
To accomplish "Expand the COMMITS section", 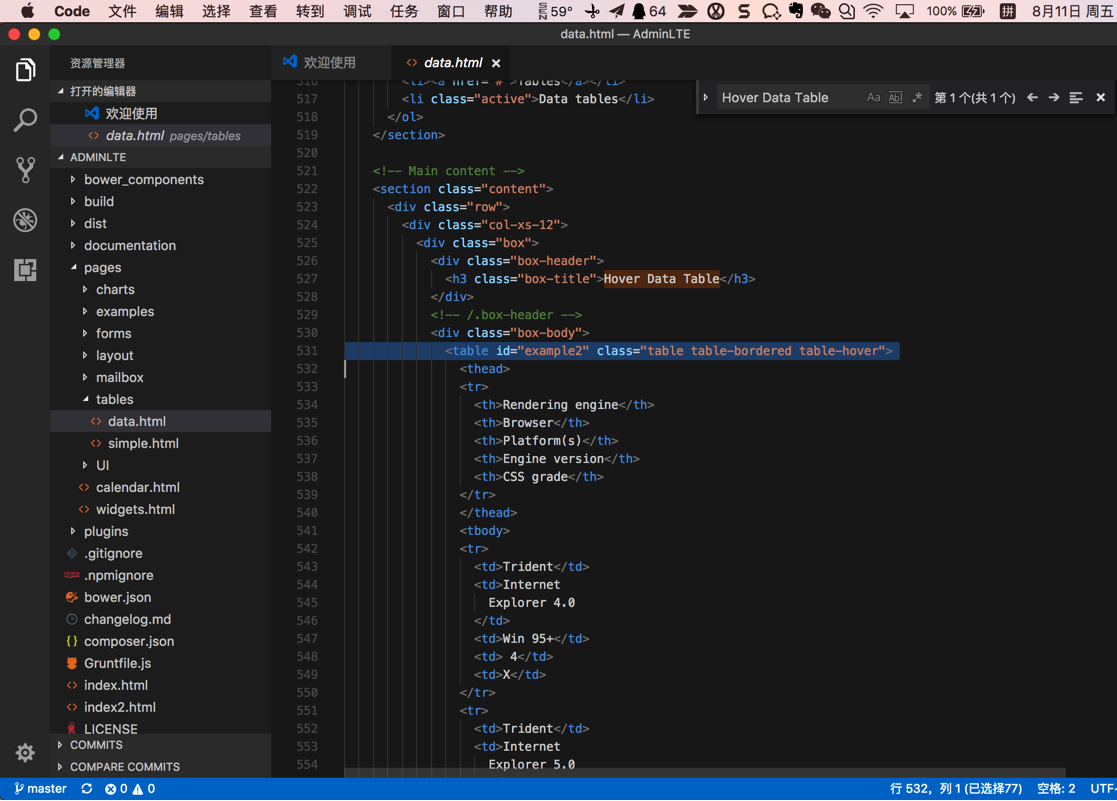I will pyautogui.click(x=96, y=745).
